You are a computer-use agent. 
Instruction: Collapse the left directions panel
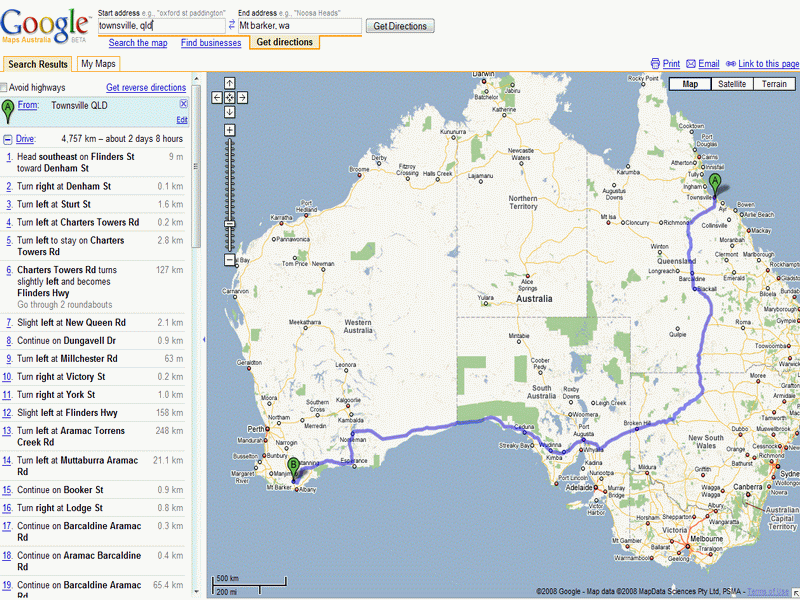pyautogui.click(x=203, y=339)
